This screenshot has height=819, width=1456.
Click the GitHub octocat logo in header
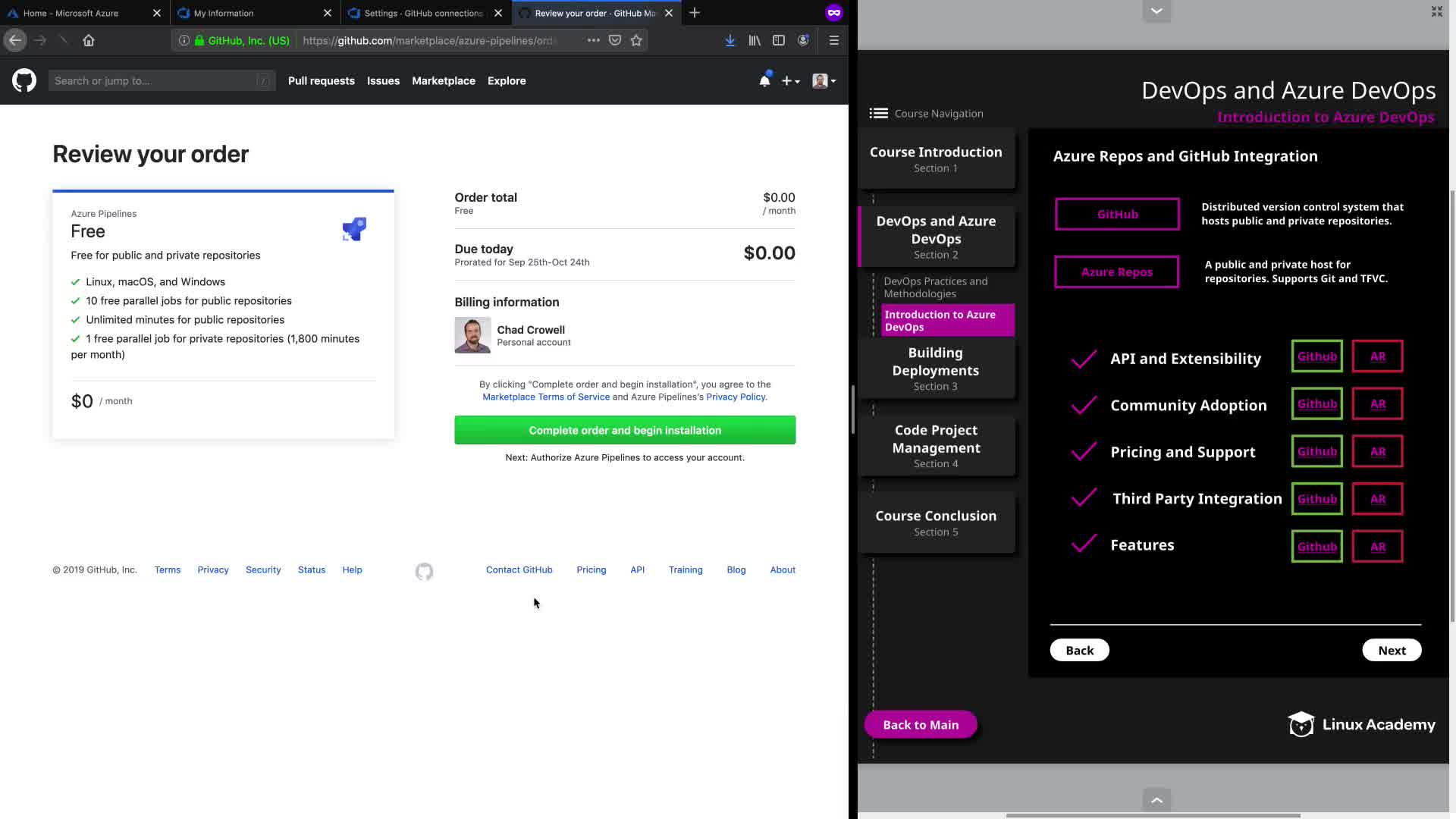click(24, 80)
